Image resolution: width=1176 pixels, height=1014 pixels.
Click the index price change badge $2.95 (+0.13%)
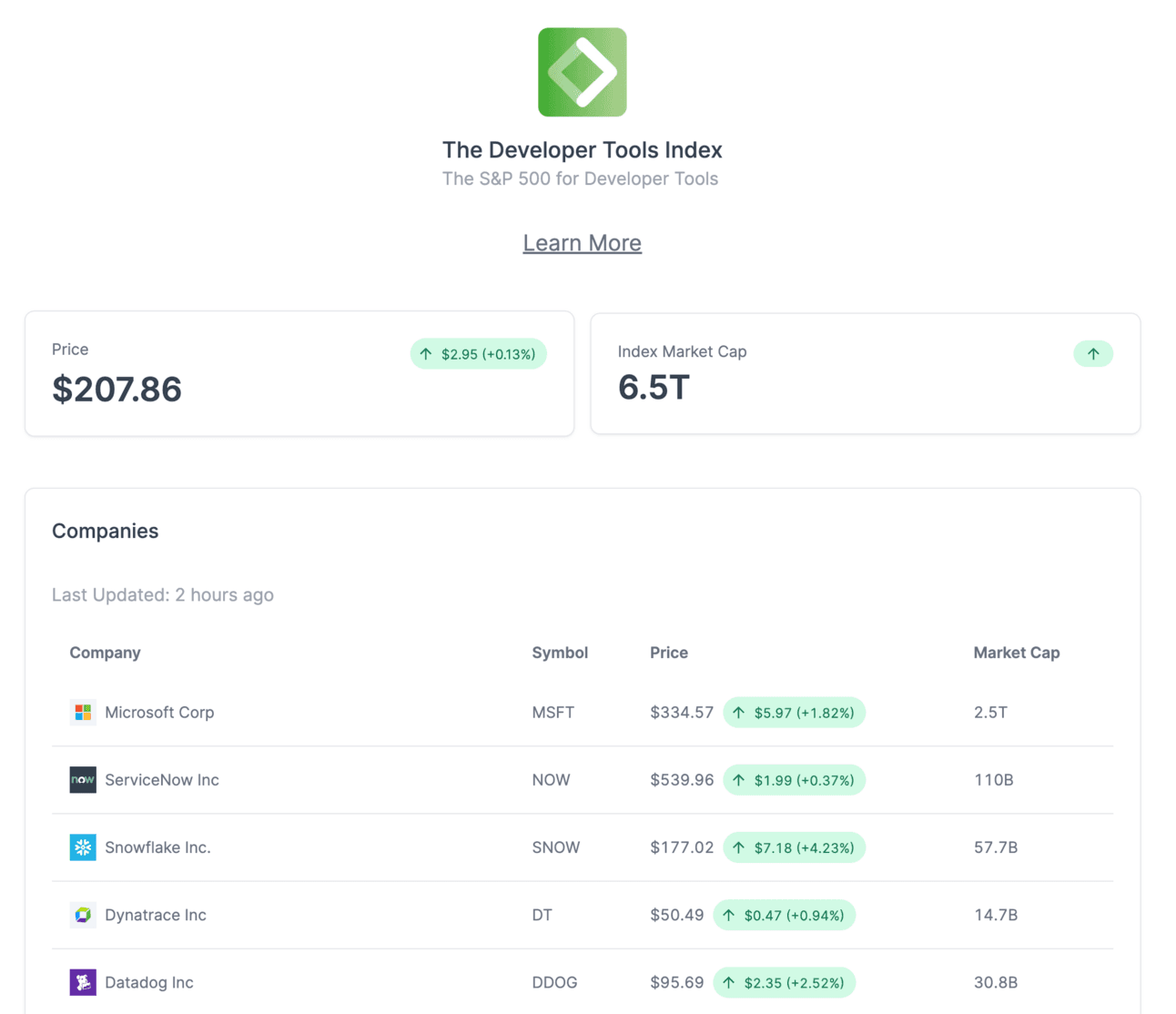point(479,354)
